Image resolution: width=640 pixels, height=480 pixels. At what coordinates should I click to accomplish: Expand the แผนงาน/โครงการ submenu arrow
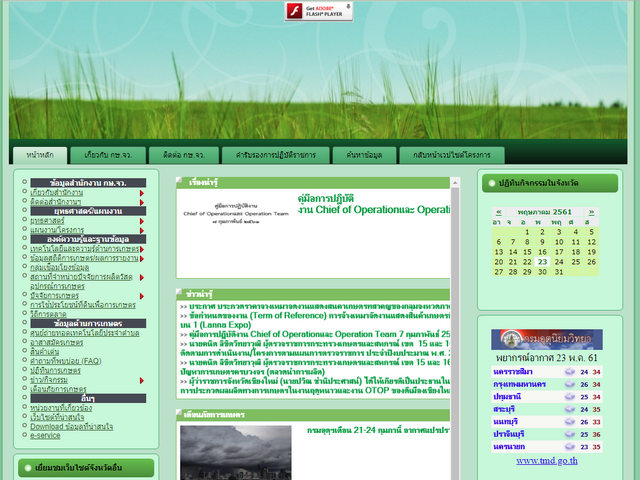pos(142,231)
